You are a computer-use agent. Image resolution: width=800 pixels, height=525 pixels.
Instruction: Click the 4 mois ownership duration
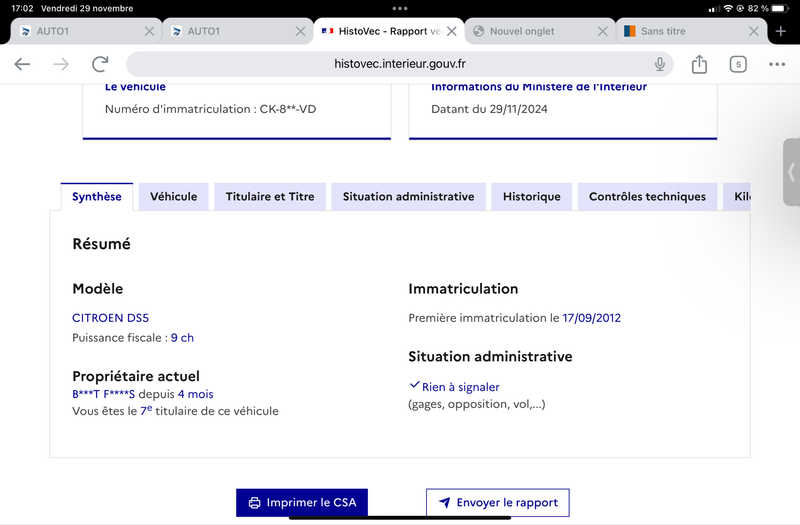click(x=195, y=394)
